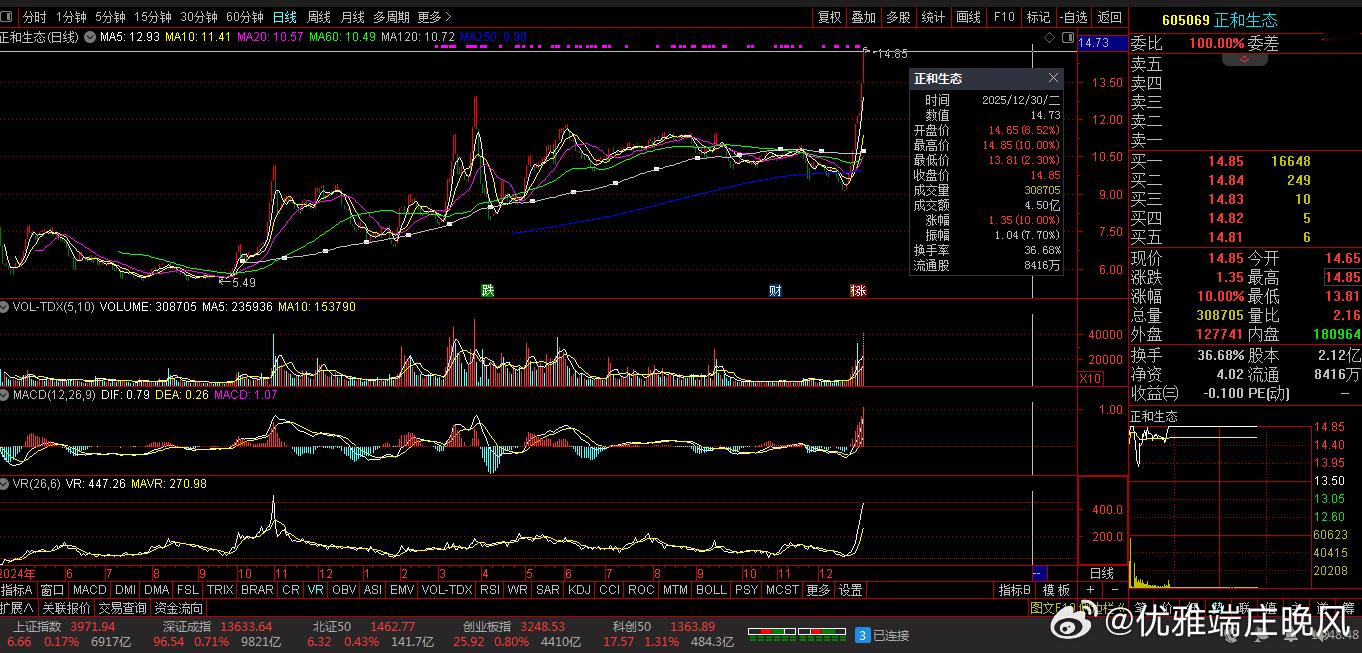Select the highlighted VR indicator
The image size is (1362, 653).
click(316, 590)
